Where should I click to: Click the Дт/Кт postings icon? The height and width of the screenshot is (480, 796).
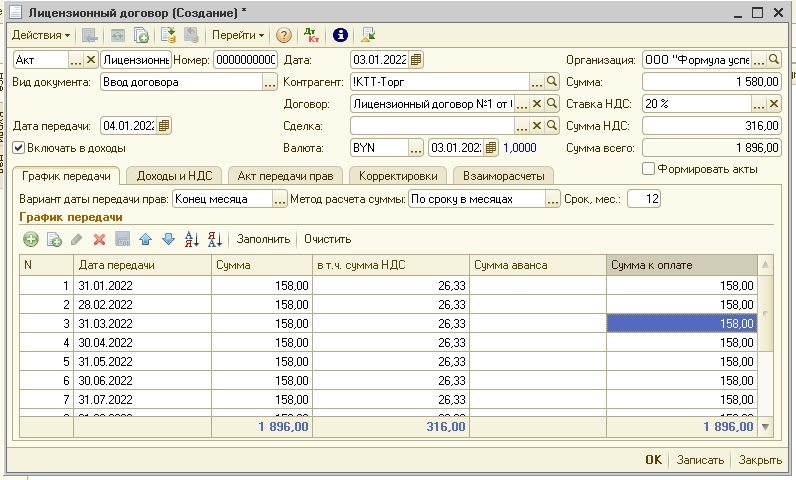(x=311, y=35)
